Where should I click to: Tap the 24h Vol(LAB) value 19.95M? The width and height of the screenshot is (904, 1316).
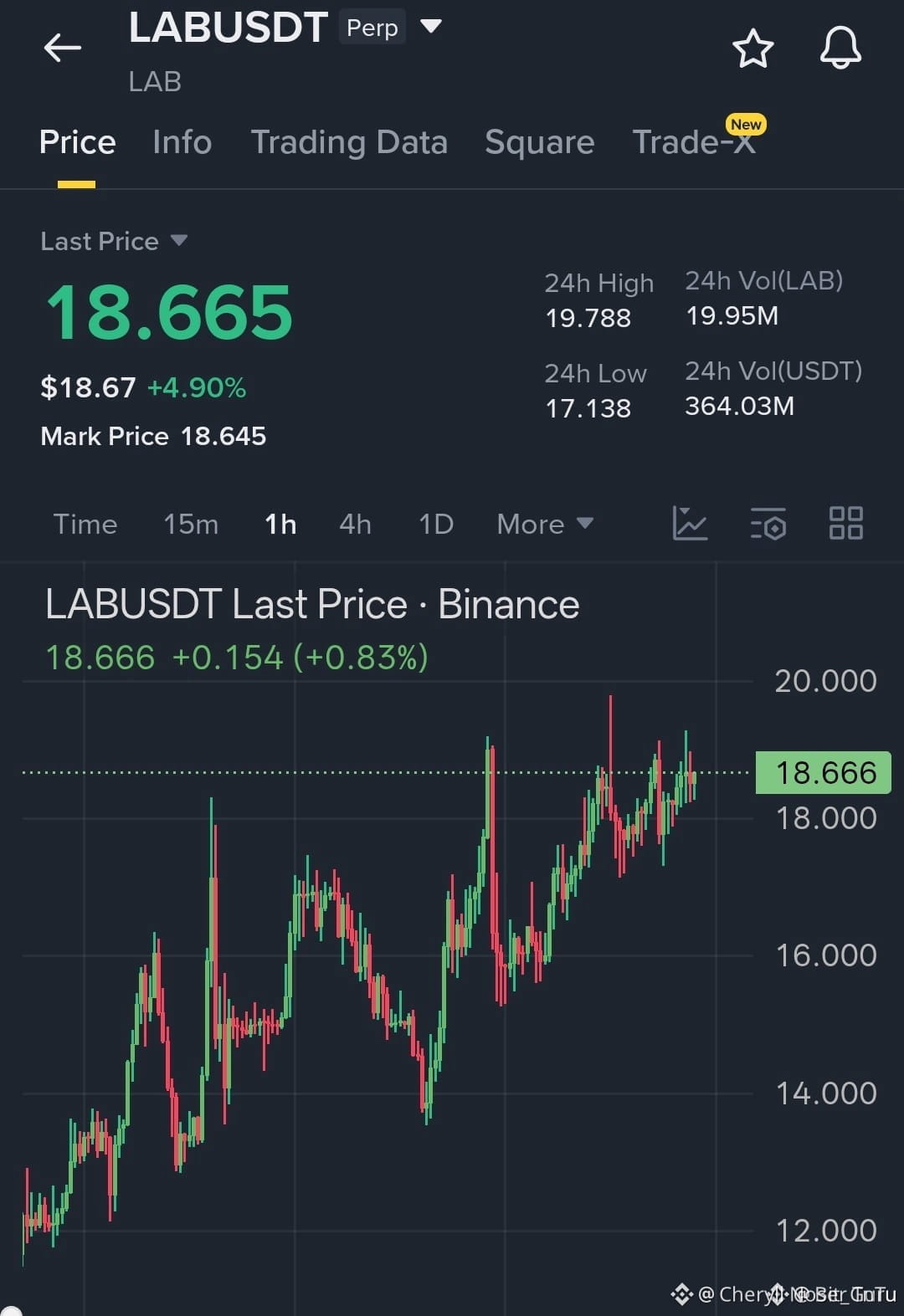[732, 315]
